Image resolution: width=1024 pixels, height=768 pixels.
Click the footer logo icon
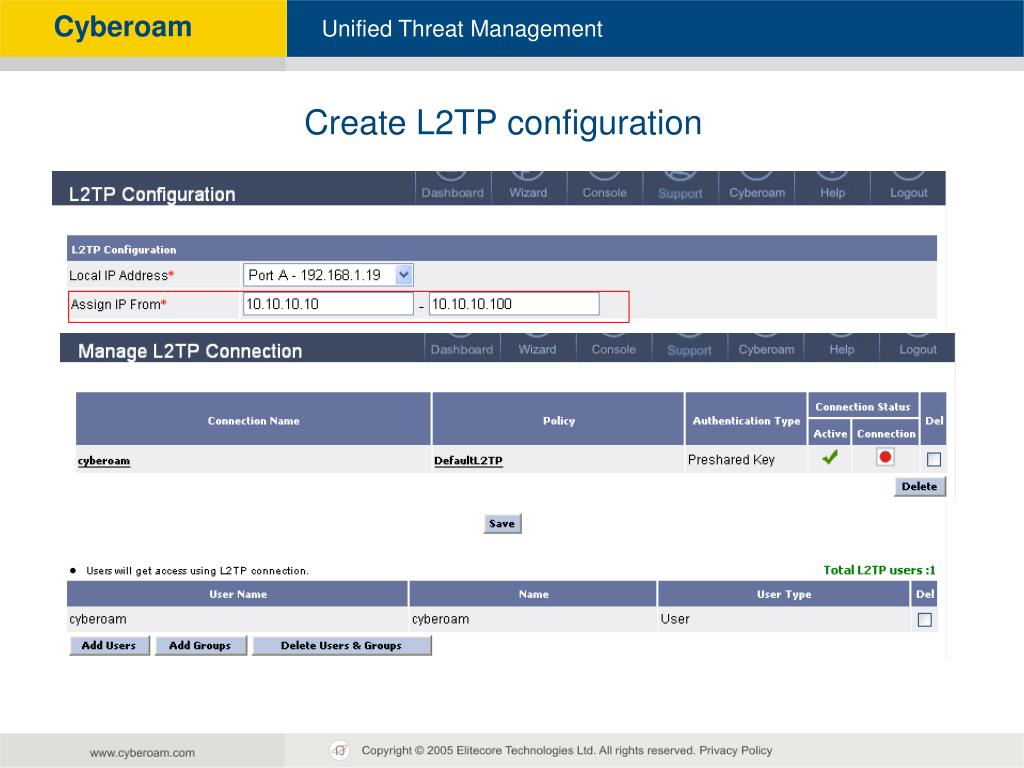pos(340,750)
